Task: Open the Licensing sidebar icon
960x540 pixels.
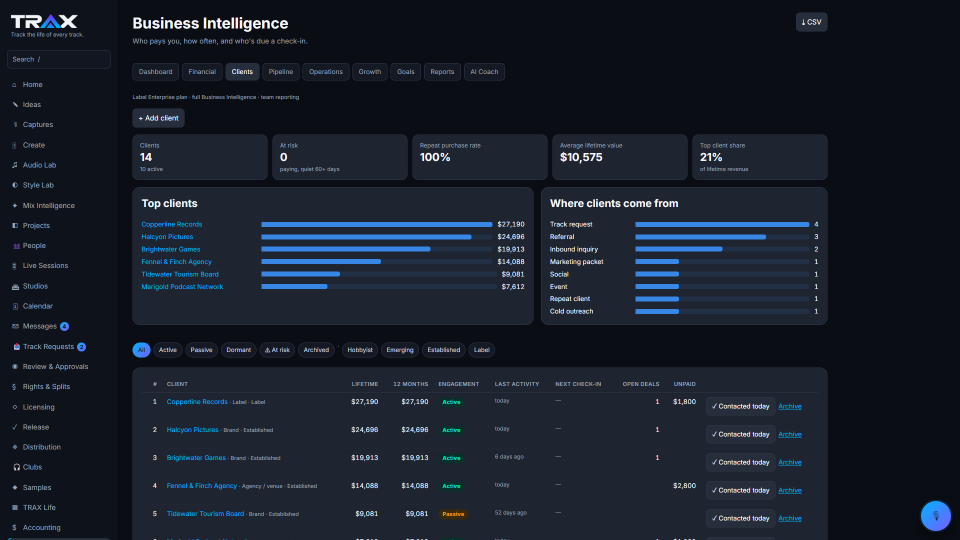Action: pos(15,407)
